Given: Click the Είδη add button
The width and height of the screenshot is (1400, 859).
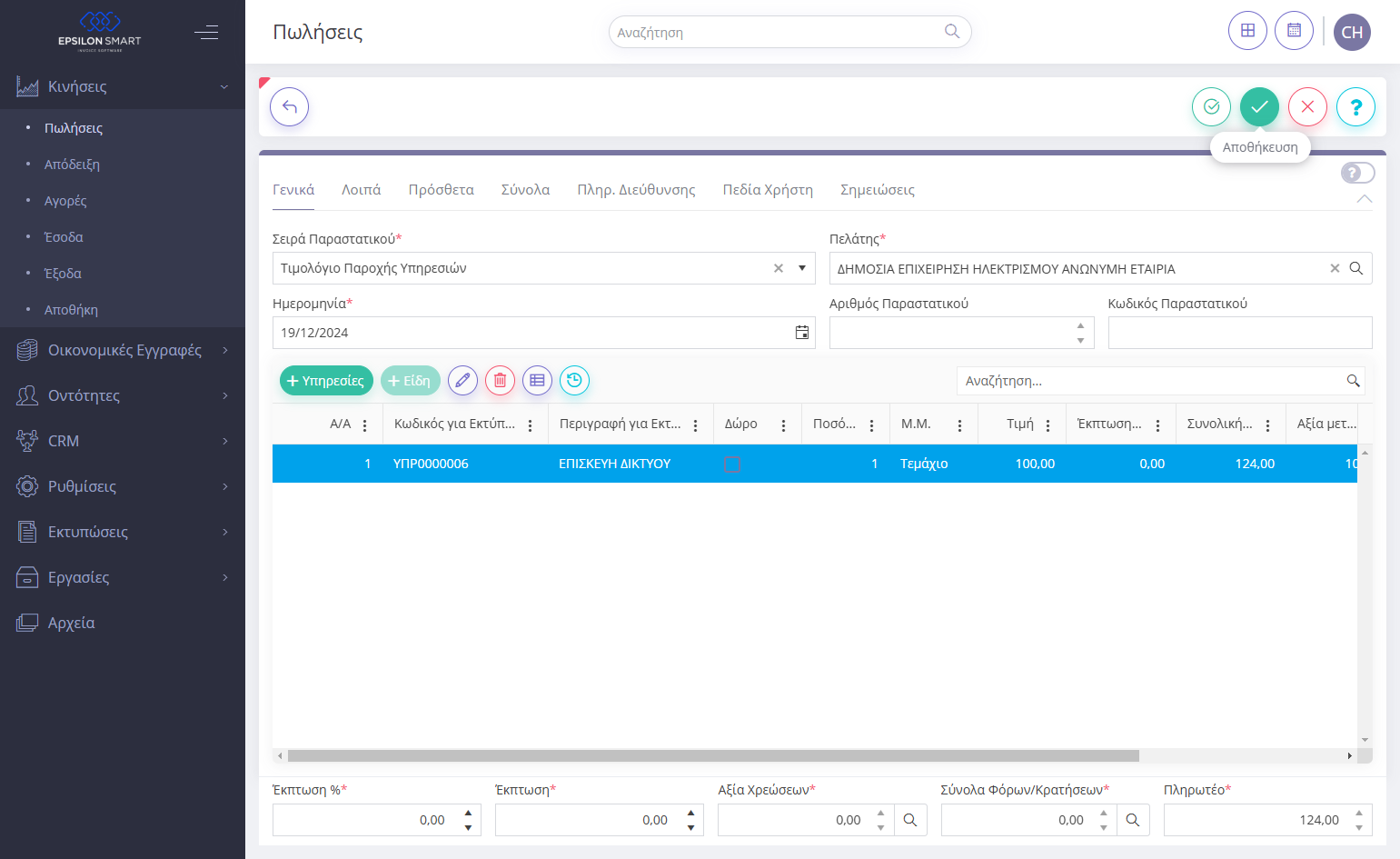Looking at the screenshot, I should [x=411, y=381].
